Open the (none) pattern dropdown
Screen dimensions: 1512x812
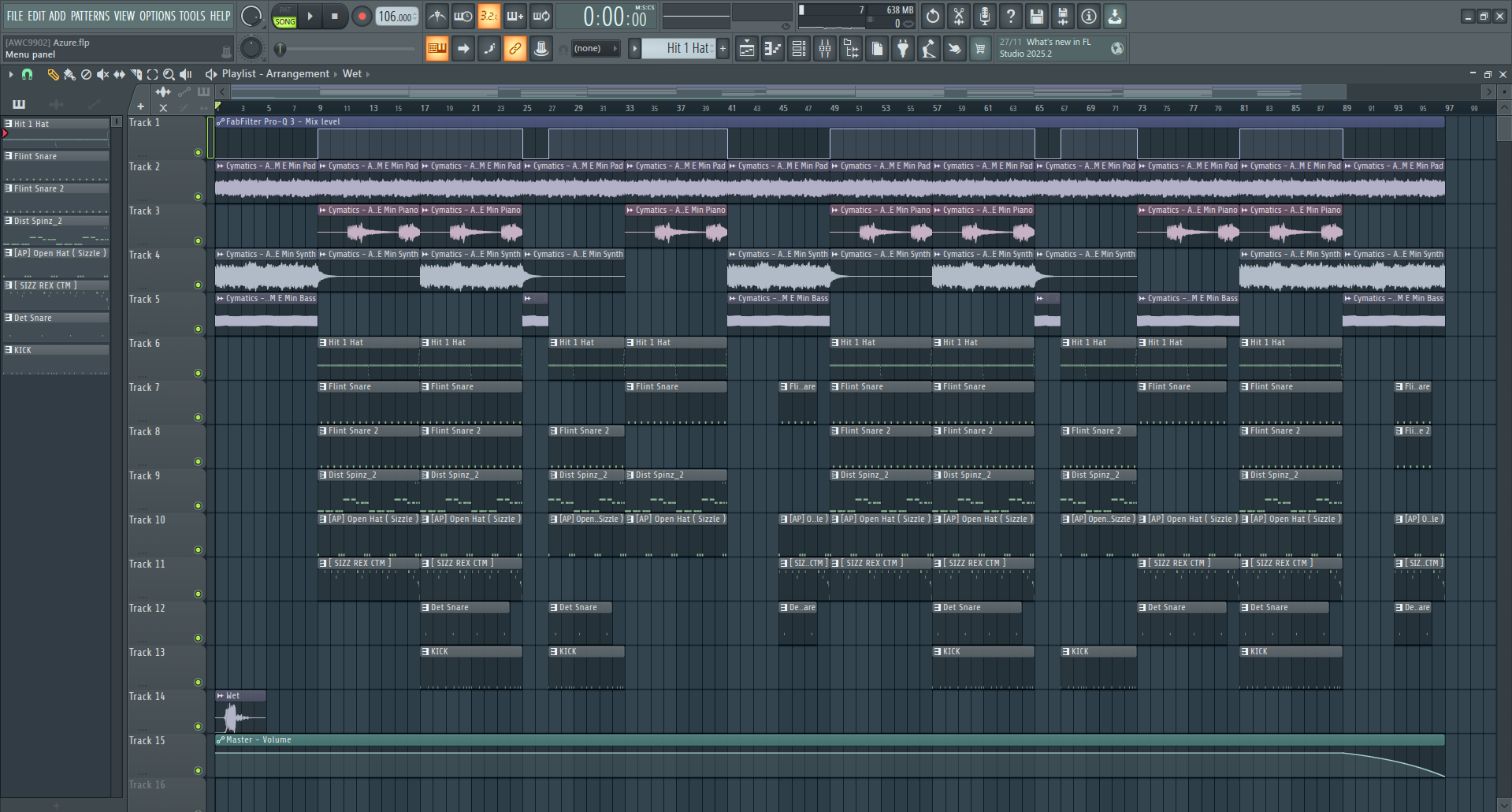click(x=595, y=49)
